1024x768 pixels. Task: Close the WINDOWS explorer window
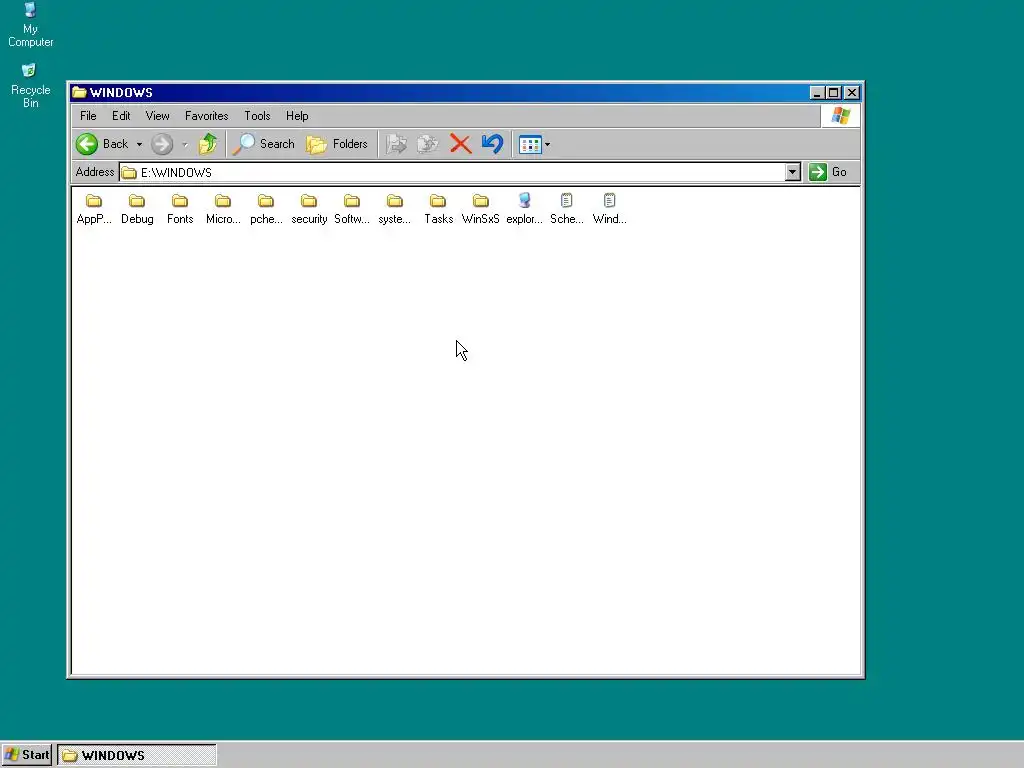click(x=852, y=93)
